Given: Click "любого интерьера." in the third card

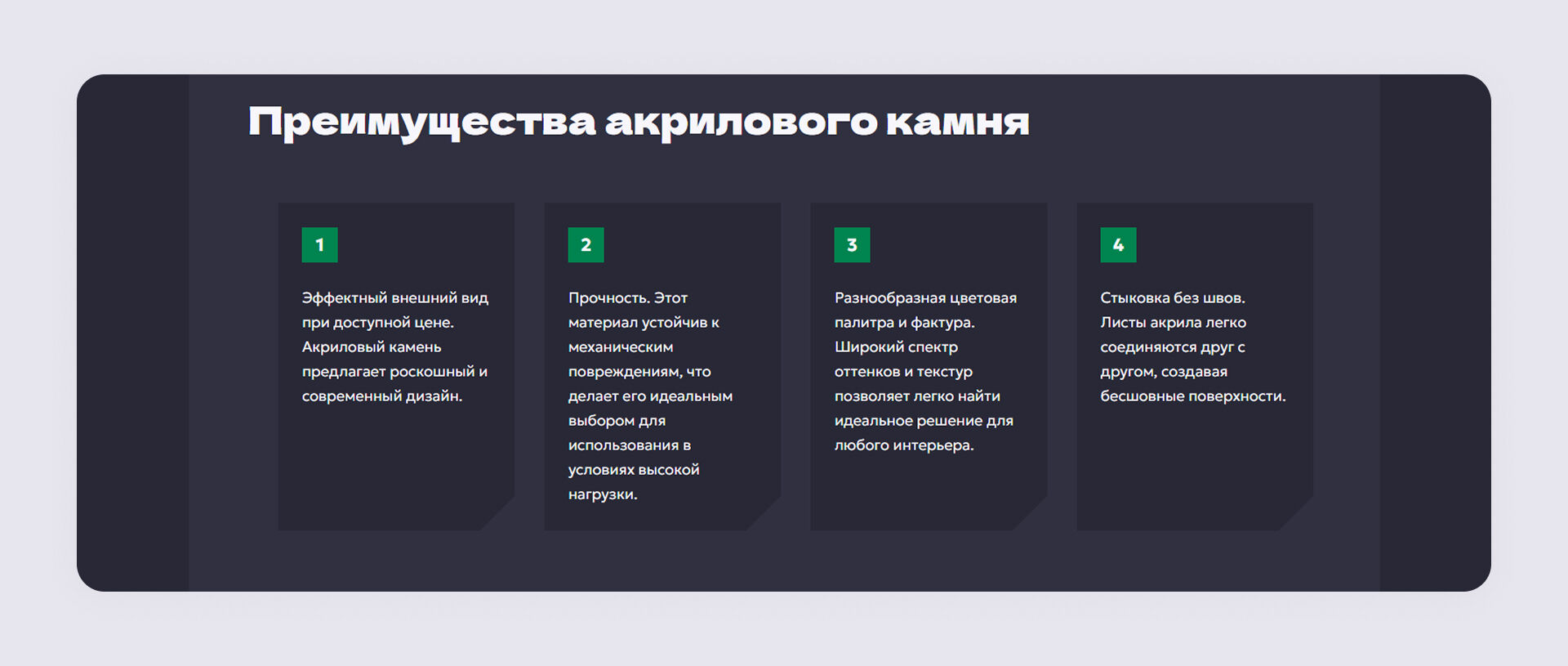Looking at the screenshot, I should (904, 445).
